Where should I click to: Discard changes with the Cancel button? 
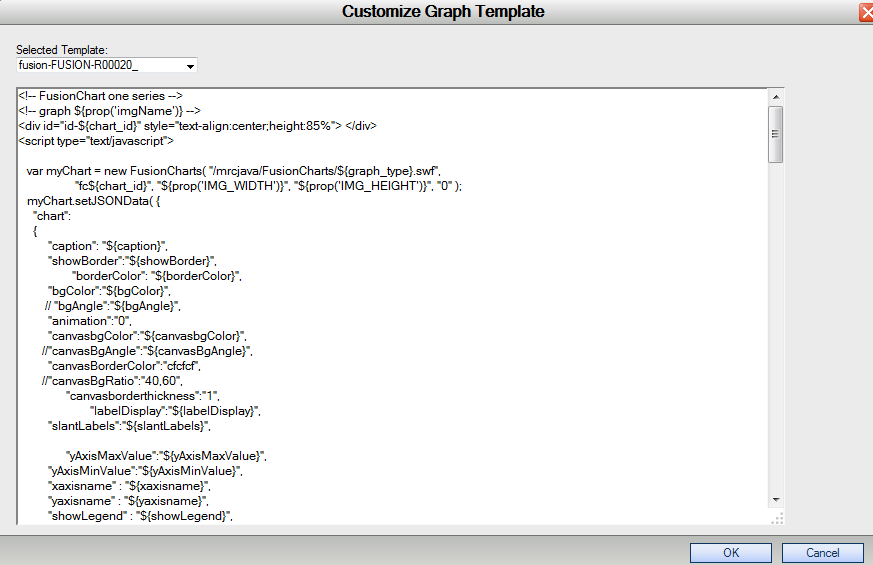click(822, 553)
